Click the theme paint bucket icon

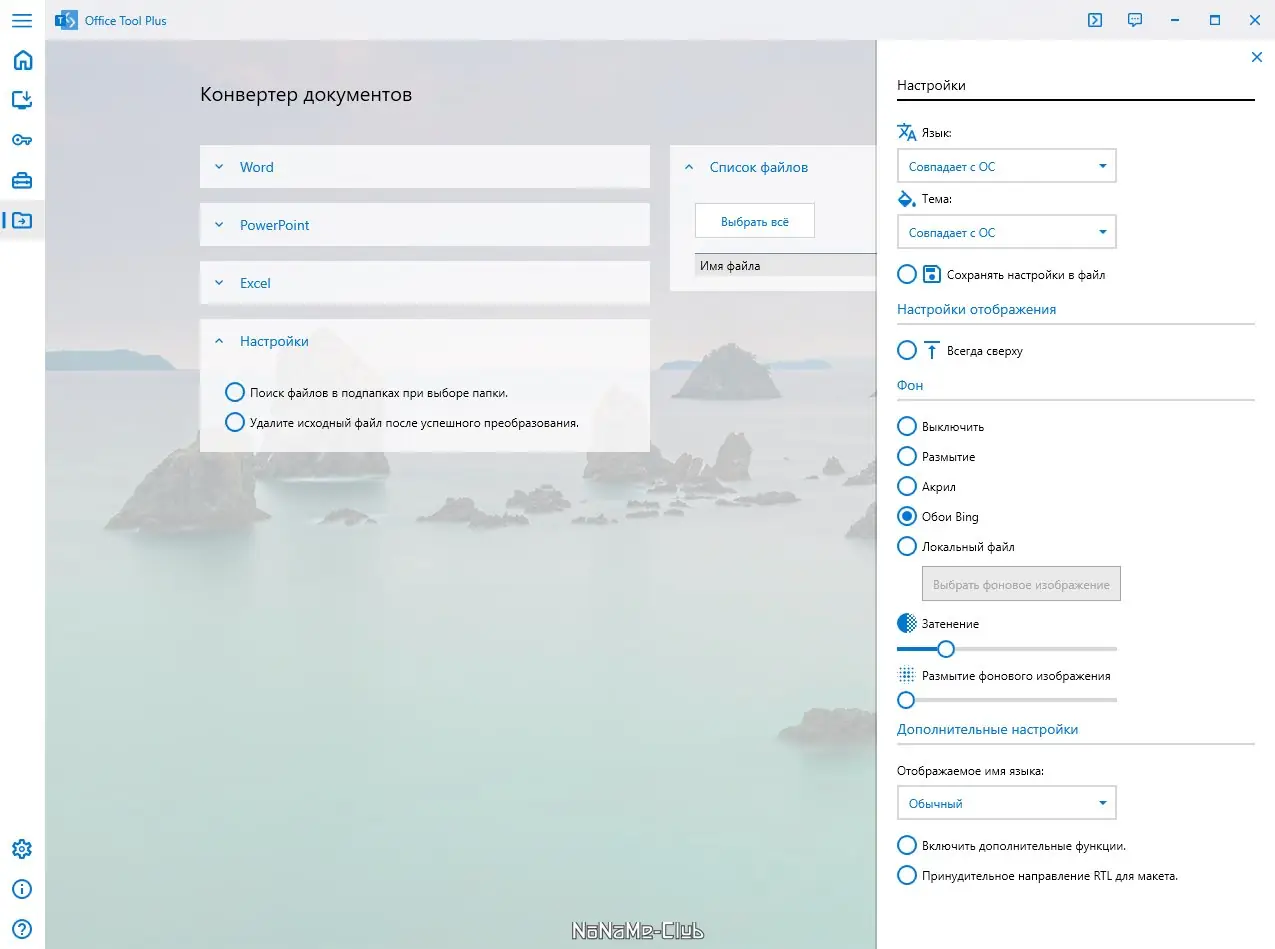[x=906, y=198]
